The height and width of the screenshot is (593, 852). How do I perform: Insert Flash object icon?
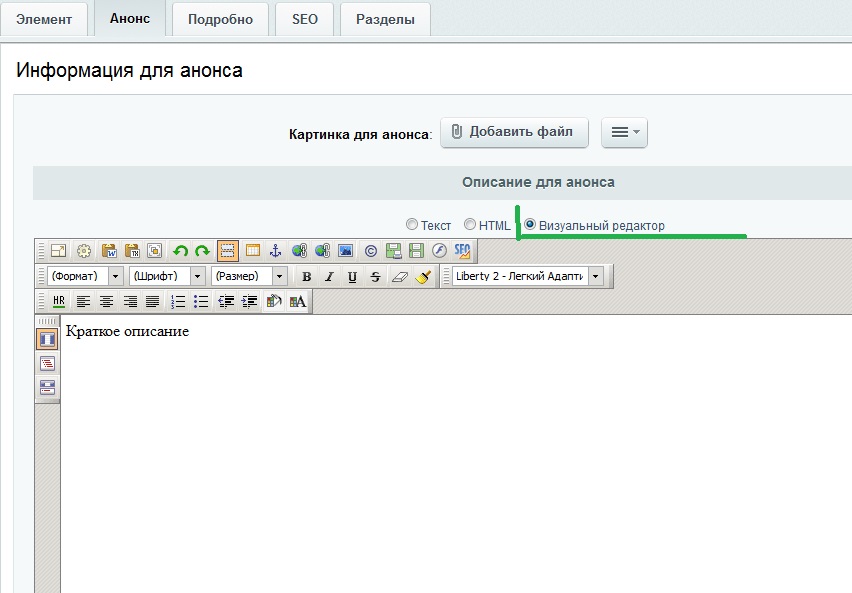[439, 251]
